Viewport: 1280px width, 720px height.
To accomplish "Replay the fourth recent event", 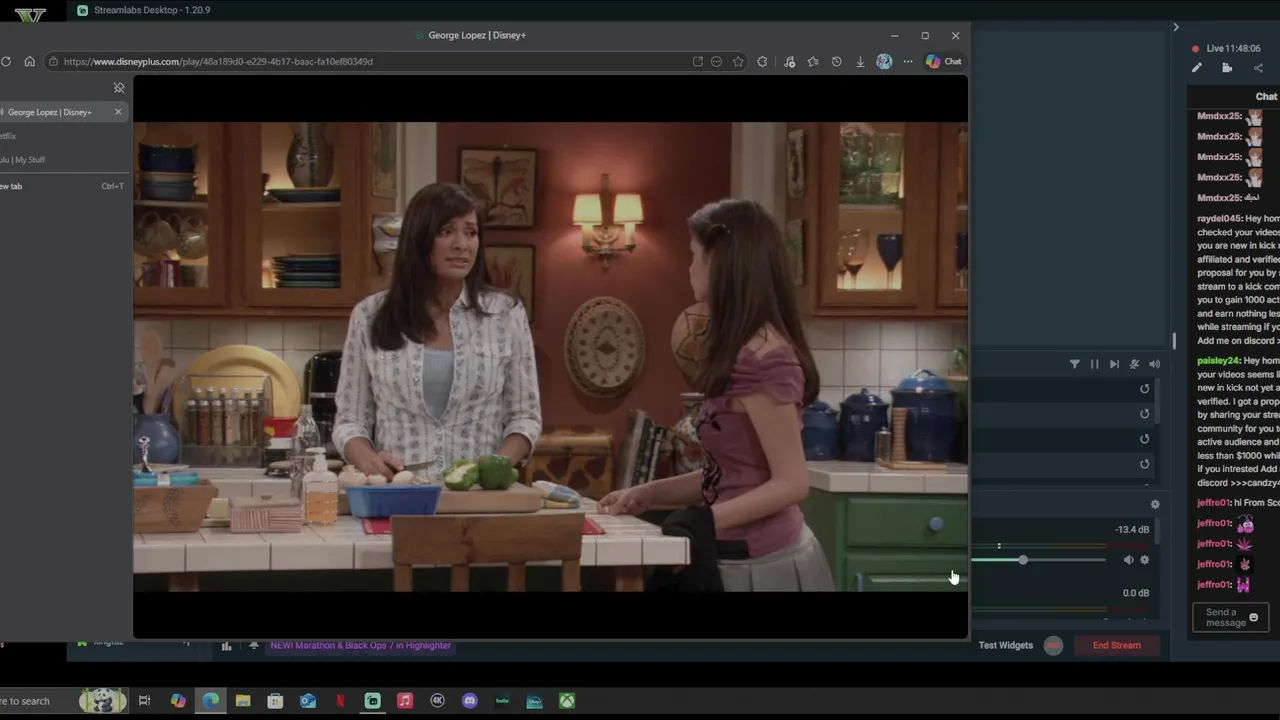I will [x=1145, y=464].
